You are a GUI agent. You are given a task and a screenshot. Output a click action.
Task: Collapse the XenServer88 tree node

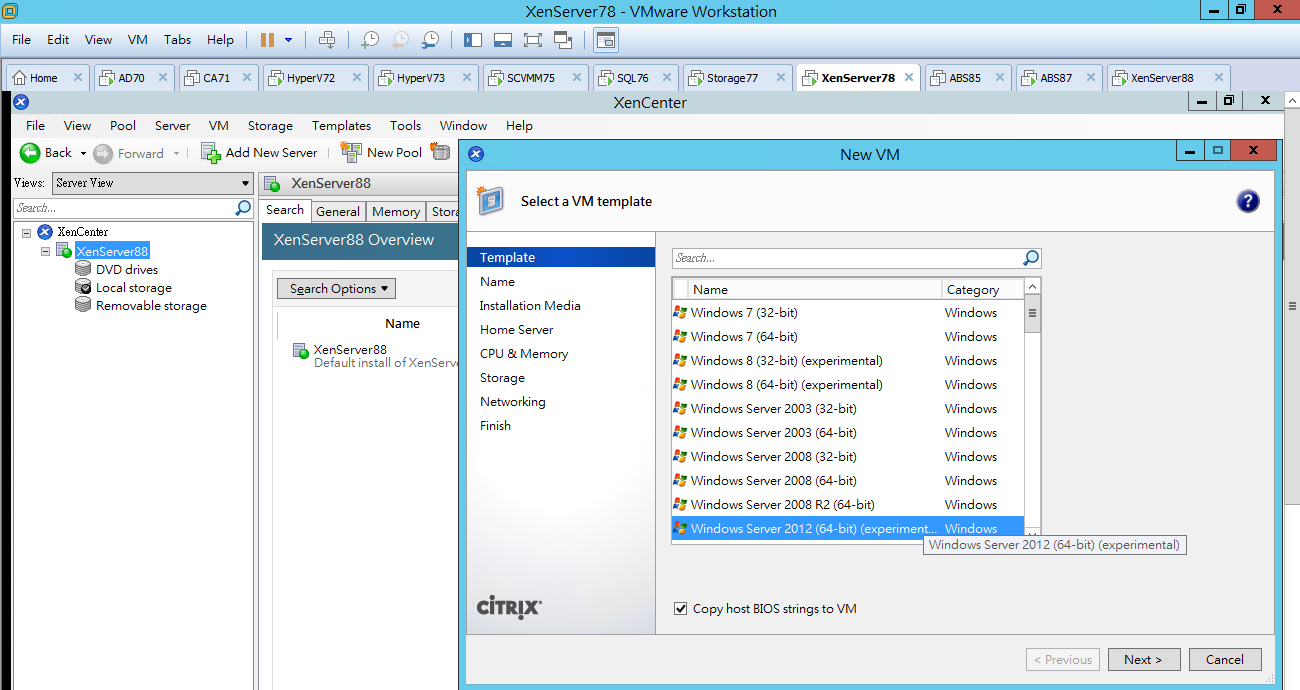point(46,251)
